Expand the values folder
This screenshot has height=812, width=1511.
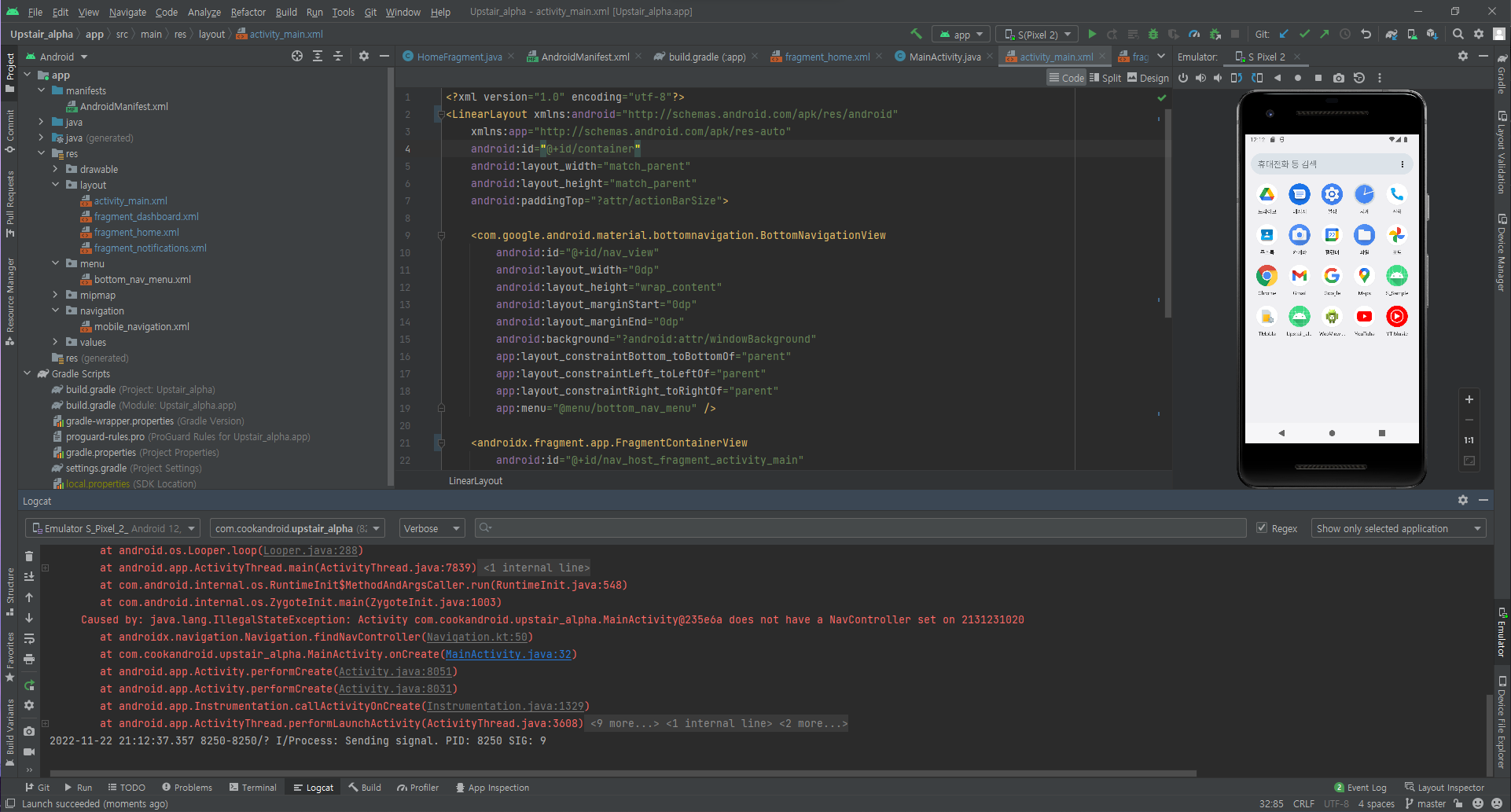(55, 342)
